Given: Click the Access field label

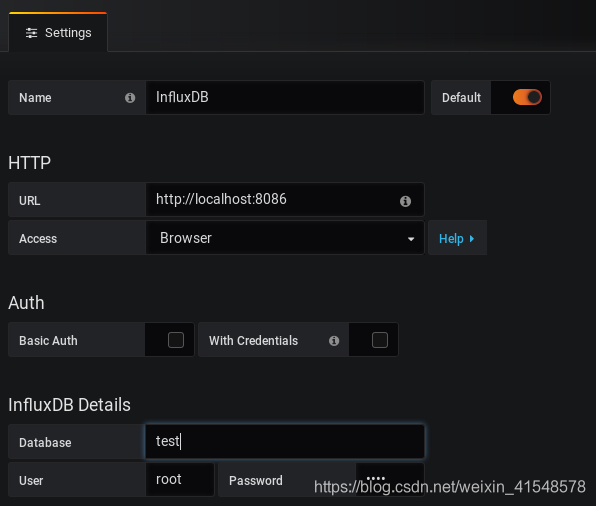Looking at the screenshot, I should coord(38,239).
